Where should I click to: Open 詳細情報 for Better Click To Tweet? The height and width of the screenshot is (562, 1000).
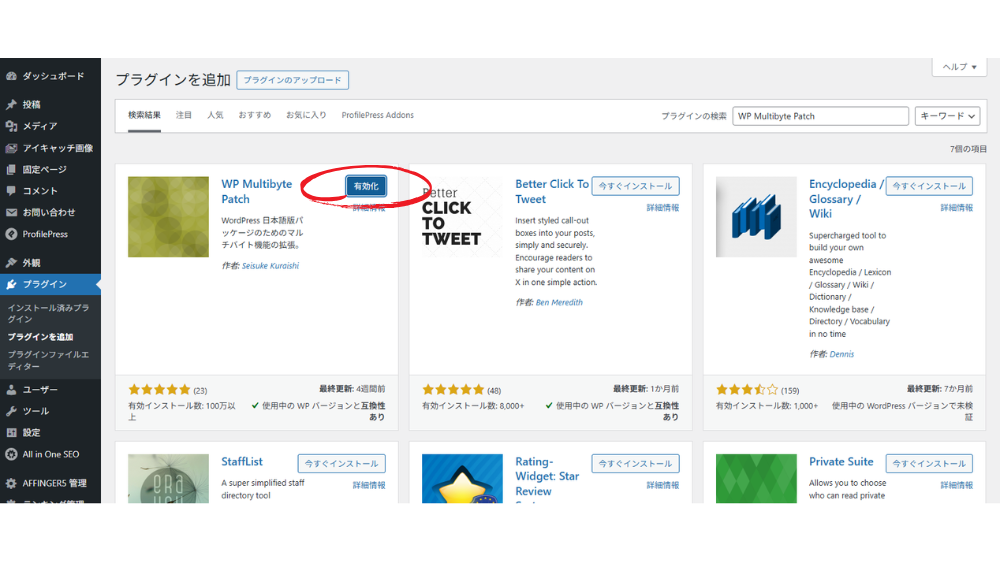[663, 208]
